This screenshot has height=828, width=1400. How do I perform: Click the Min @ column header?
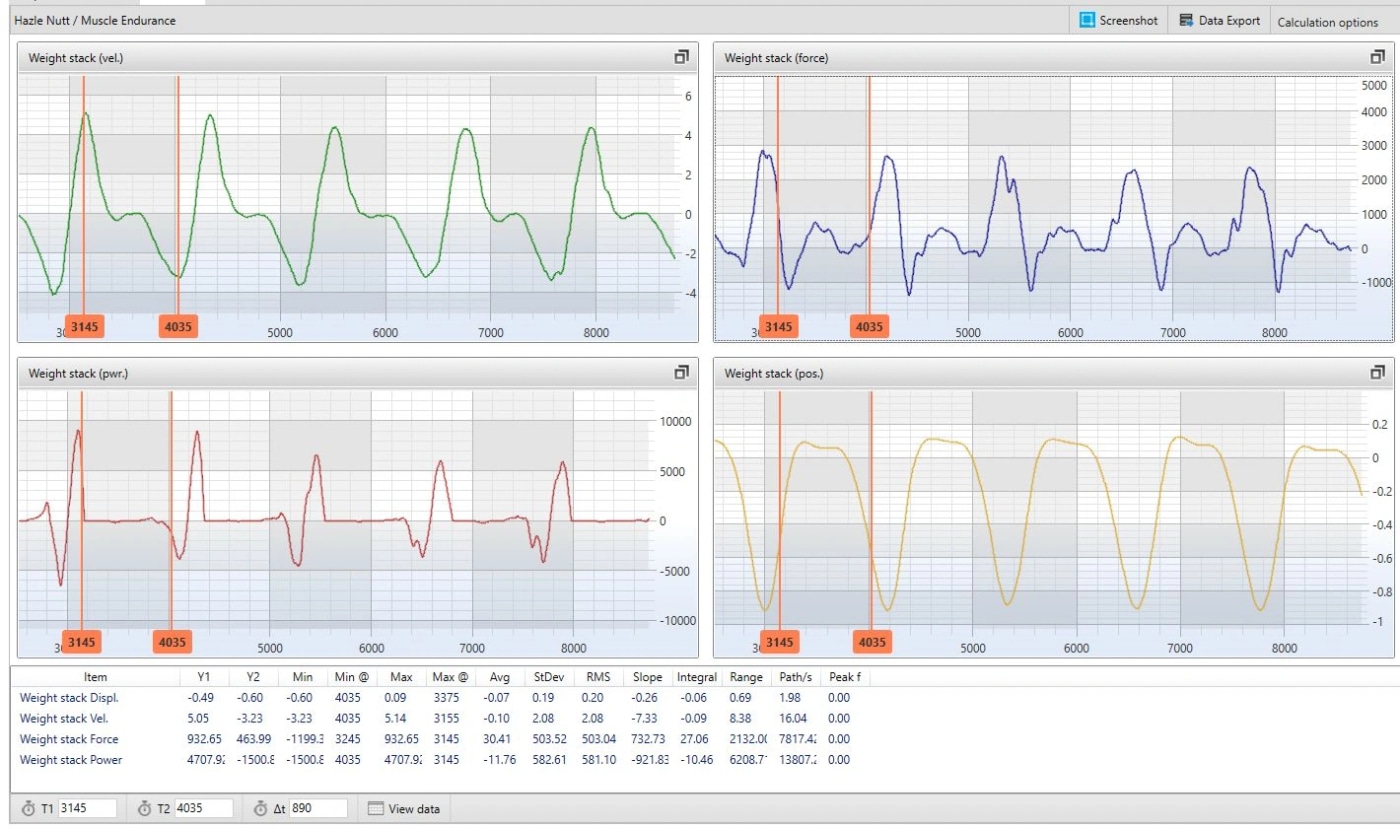pyautogui.click(x=351, y=677)
